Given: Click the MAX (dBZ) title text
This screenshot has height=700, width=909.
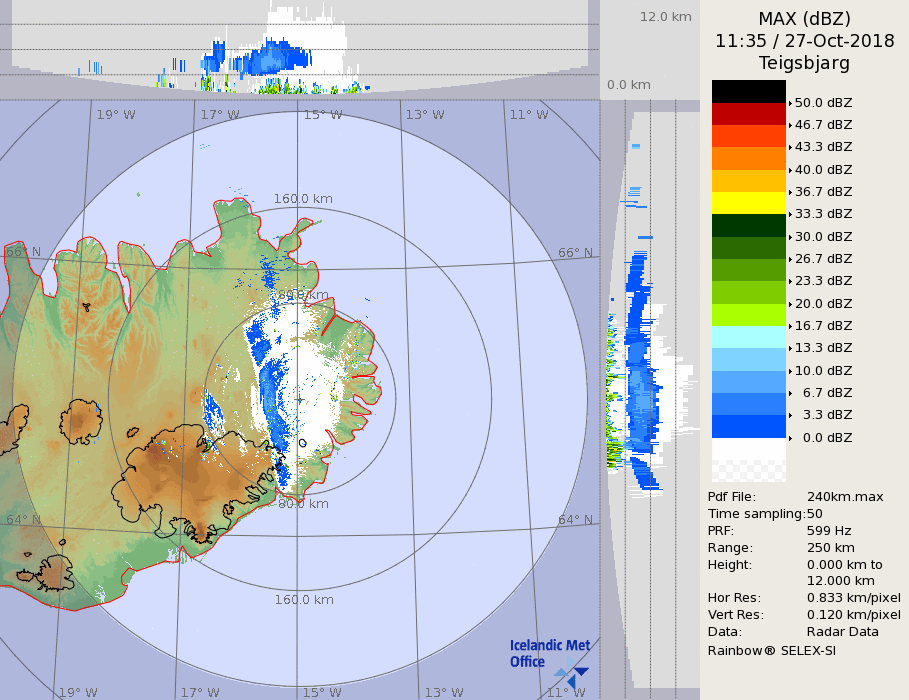Looking at the screenshot, I should click(x=804, y=18).
